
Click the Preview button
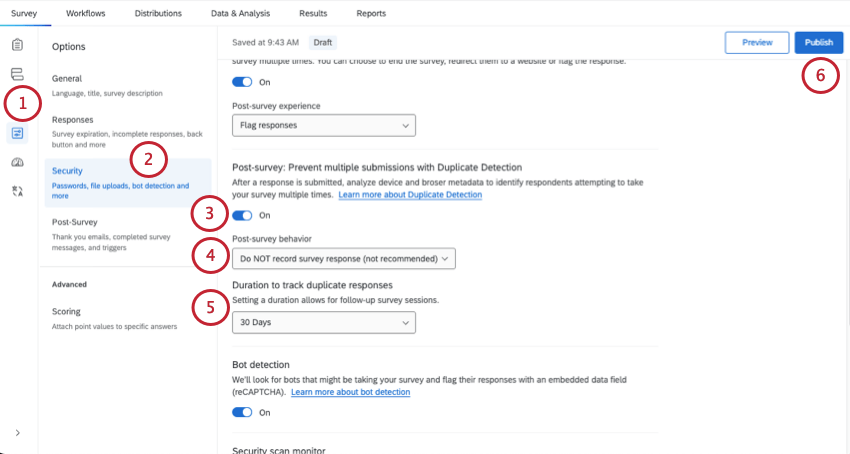click(x=757, y=42)
